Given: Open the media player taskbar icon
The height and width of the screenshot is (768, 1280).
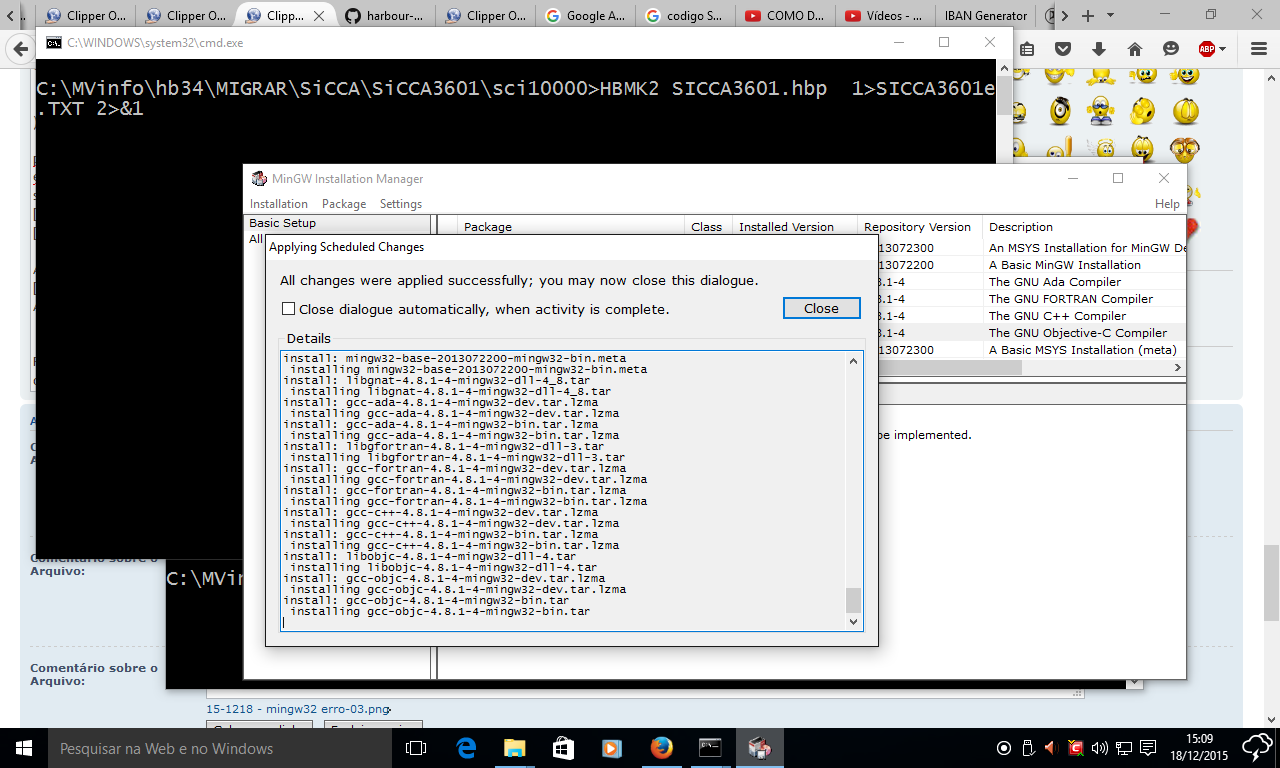Looking at the screenshot, I should 612,748.
